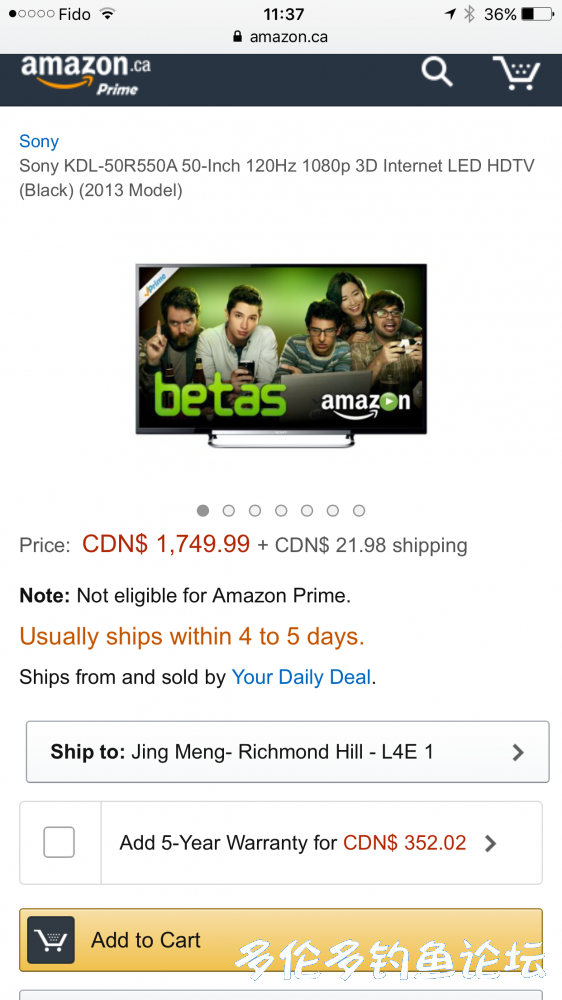Select the last image carousel dot
The width and height of the screenshot is (562, 1000).
pos(359,510)
